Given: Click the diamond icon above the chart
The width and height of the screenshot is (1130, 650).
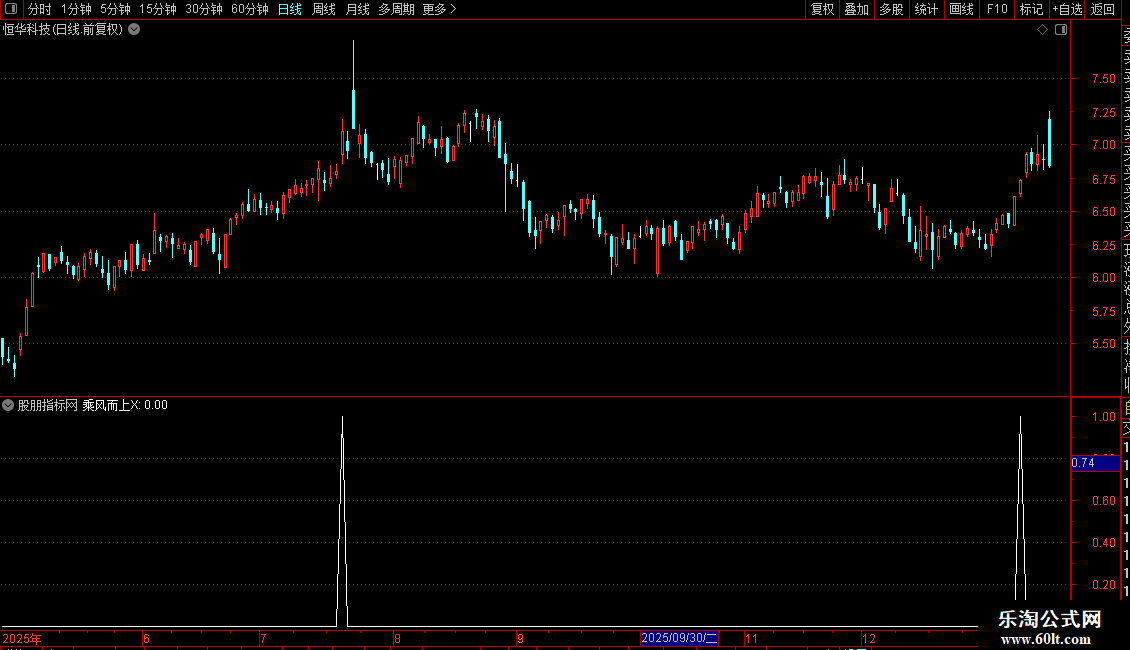Looking at the screenshot, I should coord(1042,30).
